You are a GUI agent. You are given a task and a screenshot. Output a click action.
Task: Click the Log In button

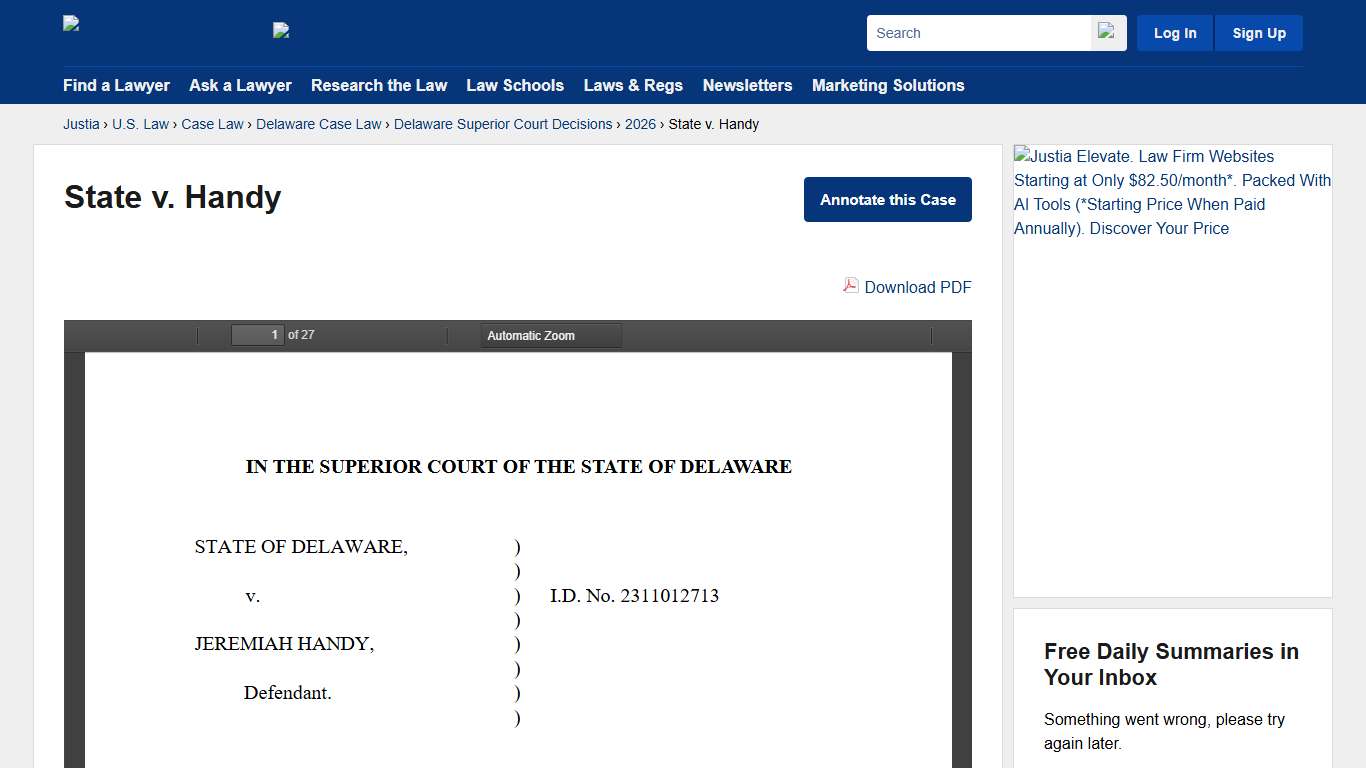coord(1174,32)
